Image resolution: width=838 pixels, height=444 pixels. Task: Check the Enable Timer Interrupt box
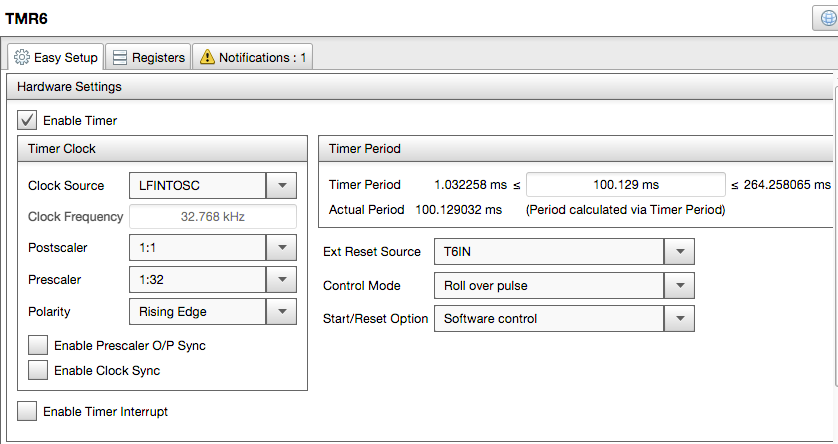[x=28, y=411]
